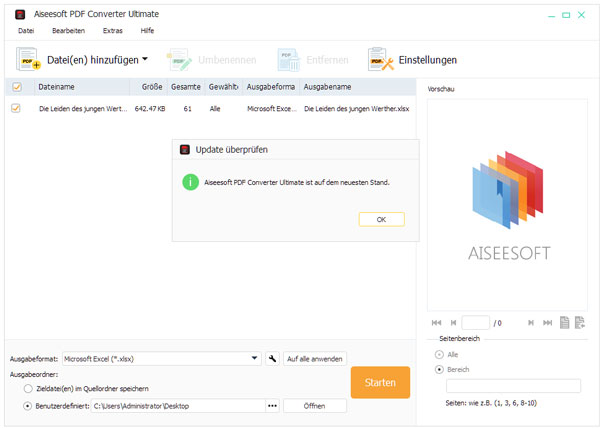
Task: Click the Öffnen button
Action: click(x=315, y=406)
